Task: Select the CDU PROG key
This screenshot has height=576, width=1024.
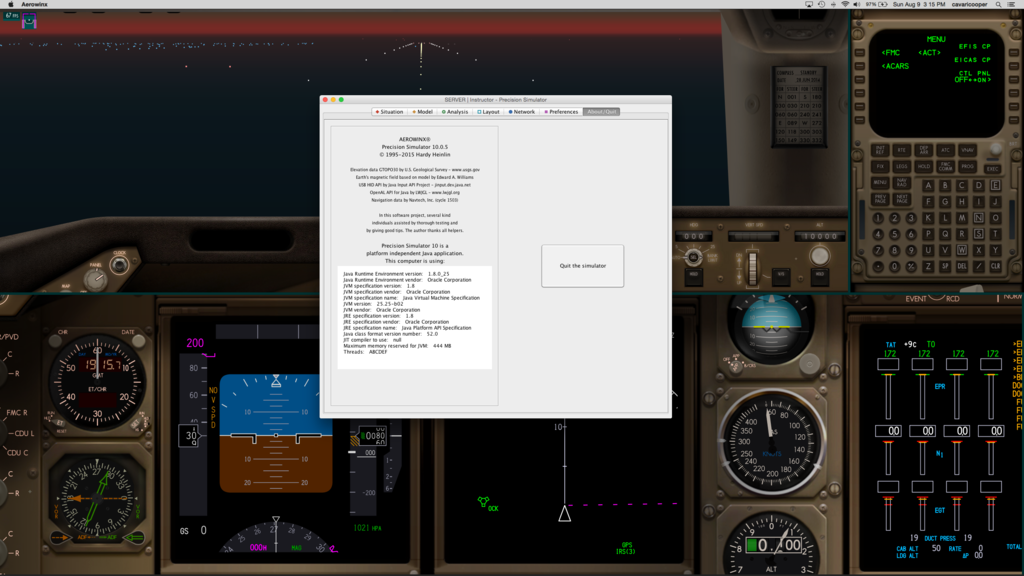Action: tap(967, 166)
